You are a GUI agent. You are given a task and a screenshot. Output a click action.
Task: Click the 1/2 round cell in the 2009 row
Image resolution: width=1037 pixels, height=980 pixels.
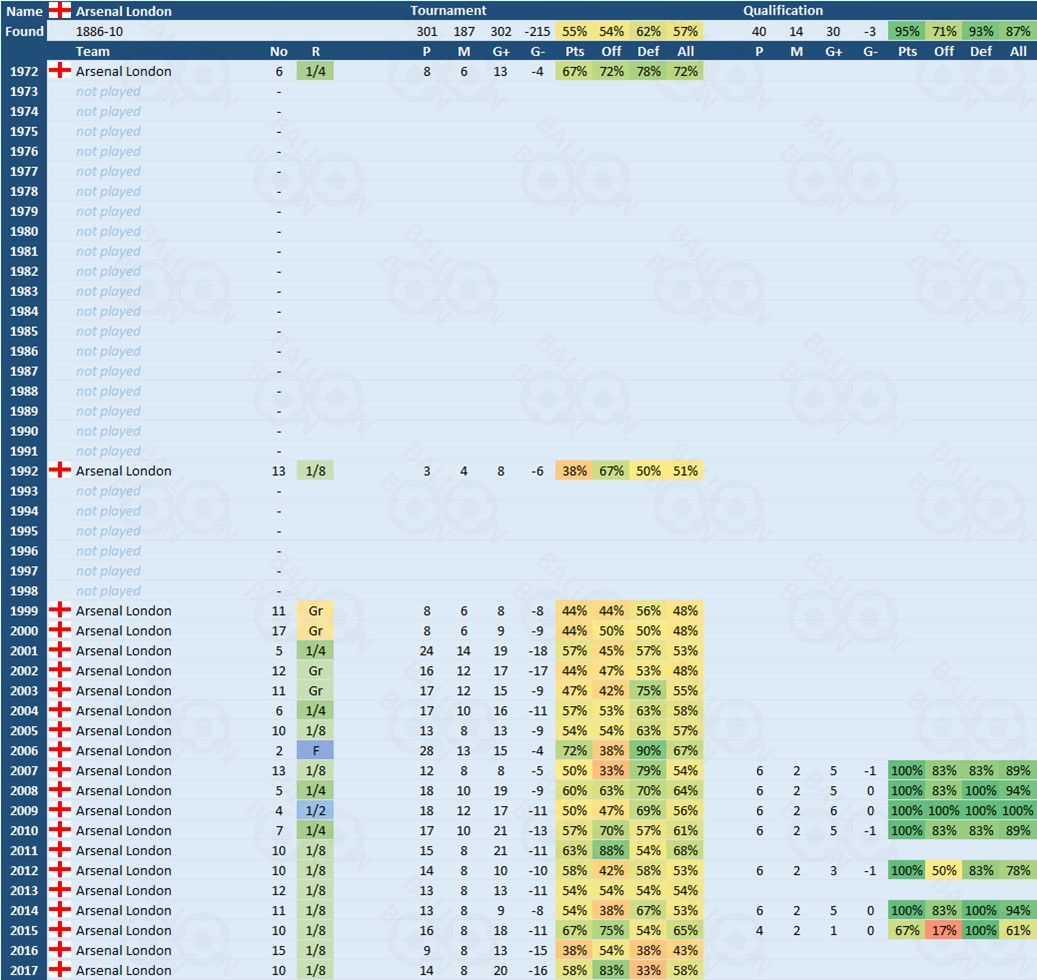[x=316, y=811]
